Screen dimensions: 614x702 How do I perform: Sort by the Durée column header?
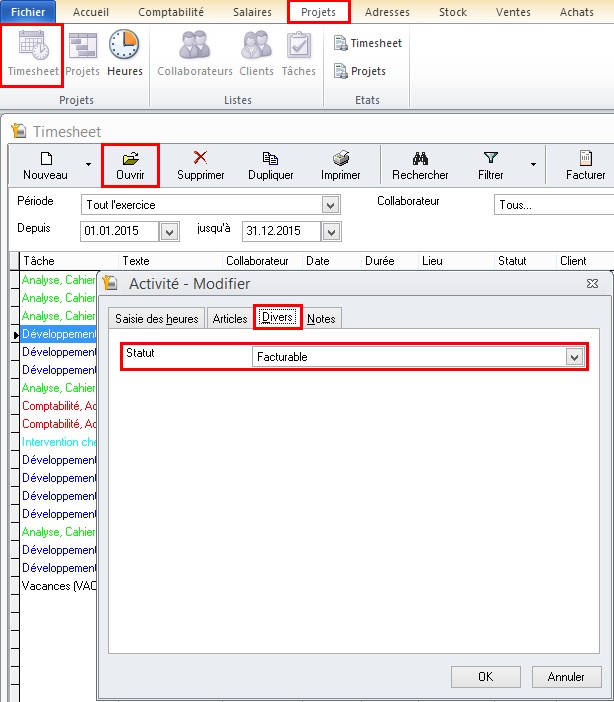click(390, 261)
